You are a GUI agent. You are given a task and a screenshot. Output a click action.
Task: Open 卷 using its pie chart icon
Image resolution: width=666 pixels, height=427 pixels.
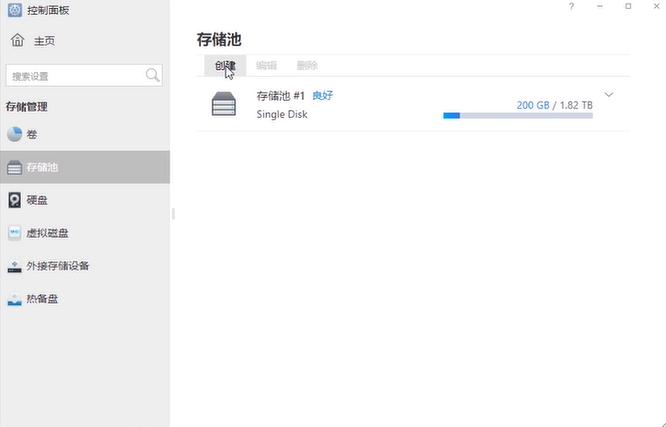[15, 134]
